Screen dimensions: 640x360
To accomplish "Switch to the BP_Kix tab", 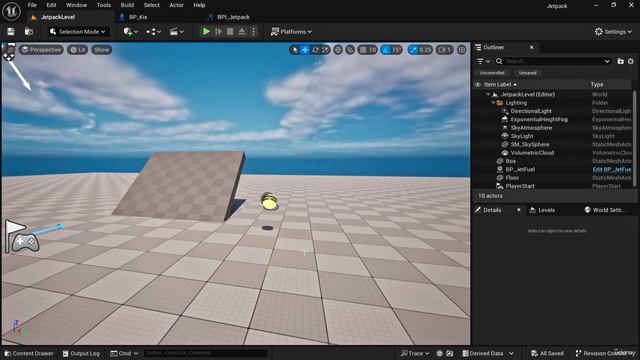I will (x=138, y=17).
